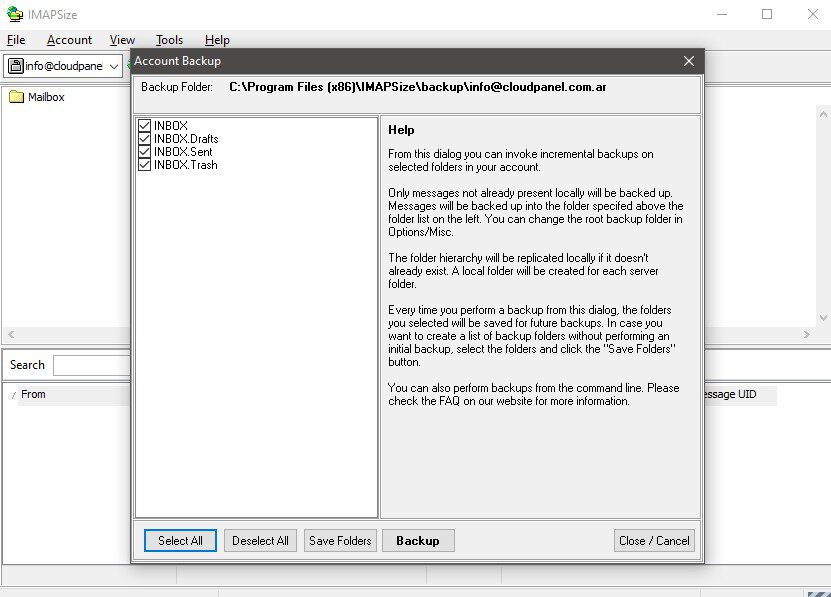Maximize the IMAPSize window
This screenshot has height=597, width=831.
click(767, 14)
